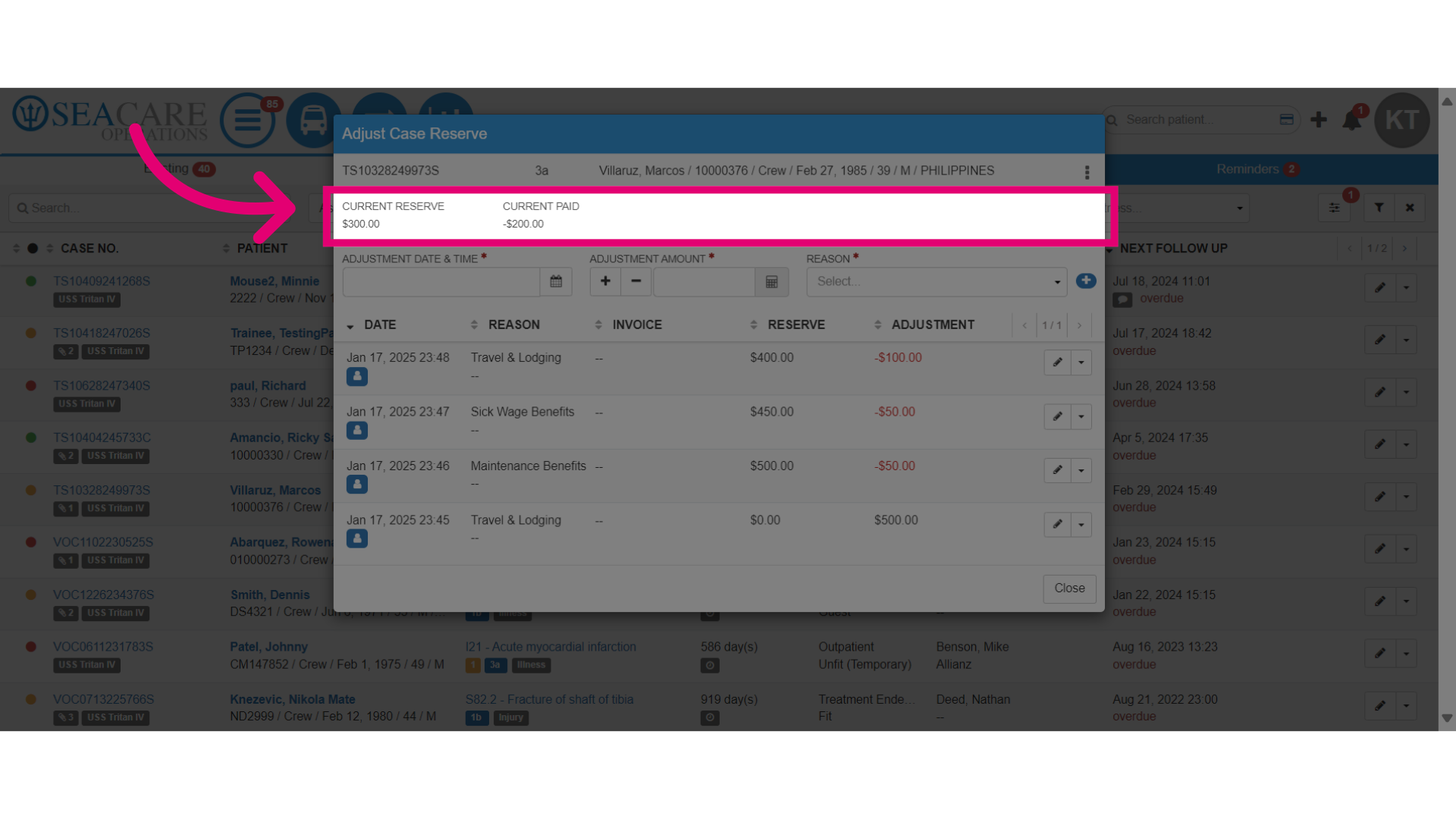Image resolution: width=1456 pixels, height=819 pixels.
Task: Click the adjustment amount input field
Action: click(x=704, y=281)
